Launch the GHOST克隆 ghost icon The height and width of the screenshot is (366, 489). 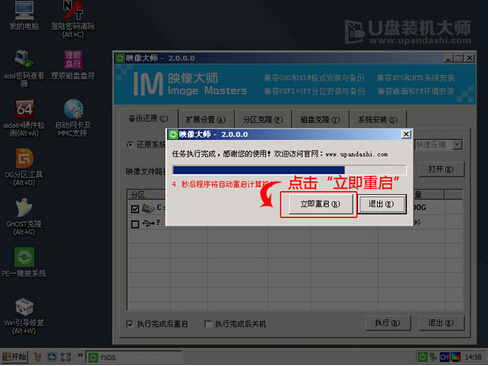(x=24, y=207)
